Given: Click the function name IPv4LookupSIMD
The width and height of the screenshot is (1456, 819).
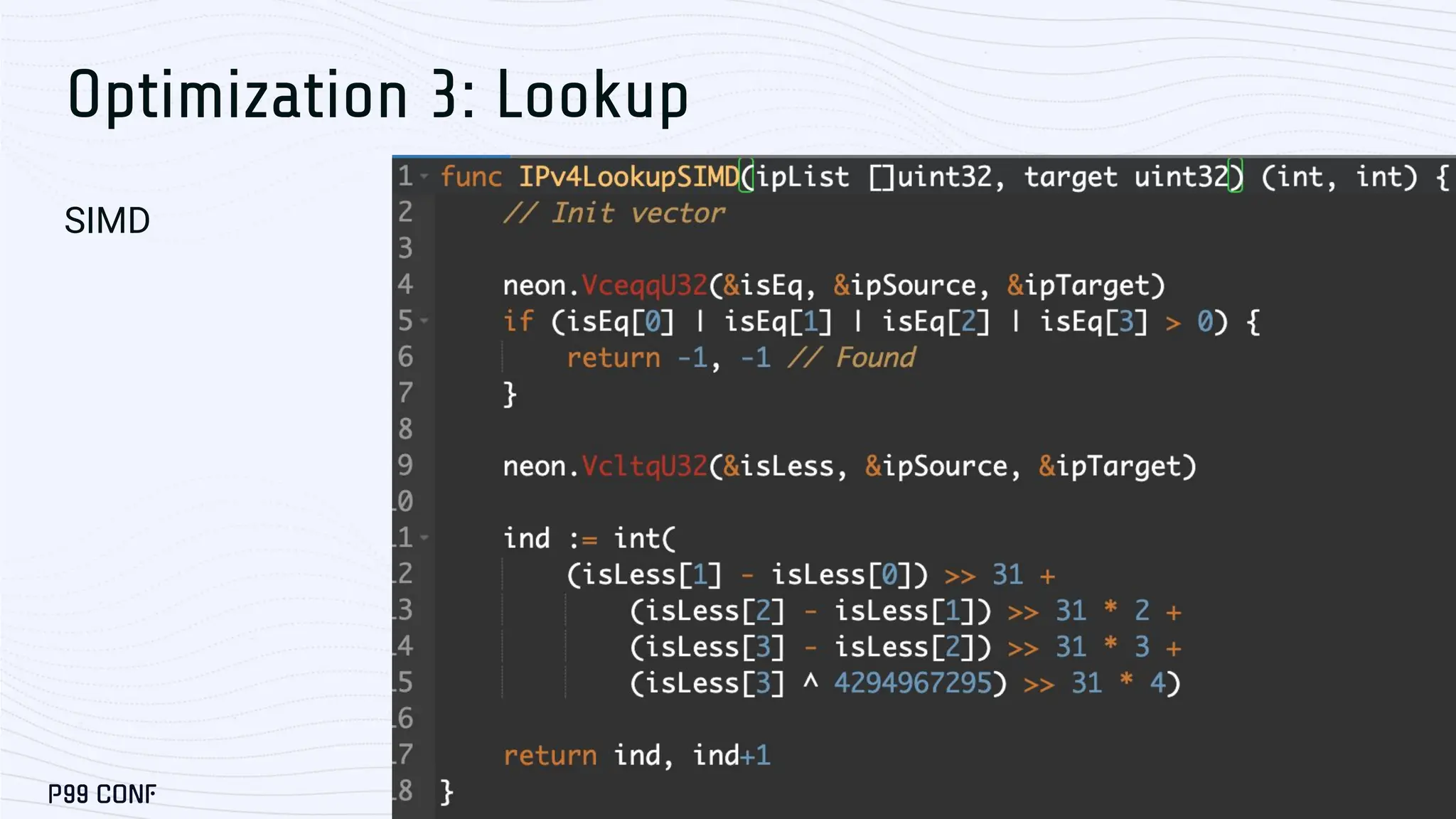Looking at the screenshot, I should click(x=628, y=177).
